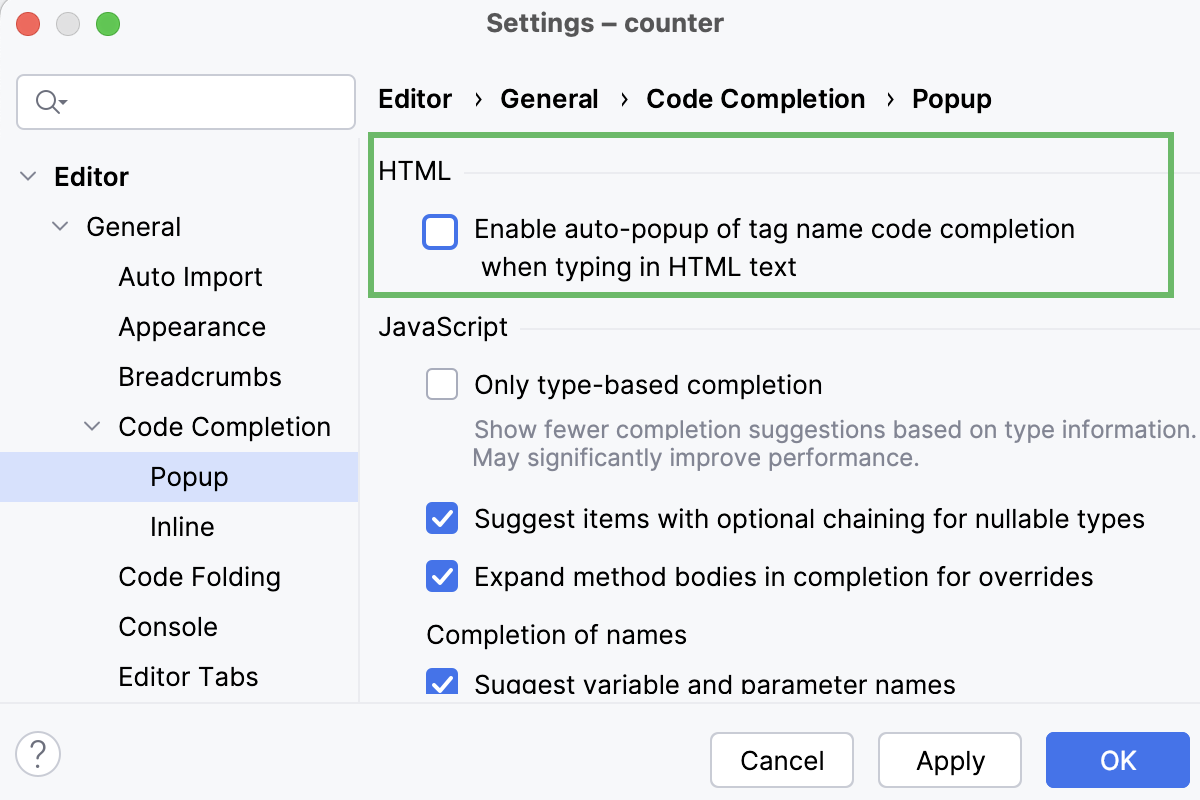Collapse the Editor tree node chevron
The width and height of the screenshot is (1200, 800).
click(x=28, y=177)
